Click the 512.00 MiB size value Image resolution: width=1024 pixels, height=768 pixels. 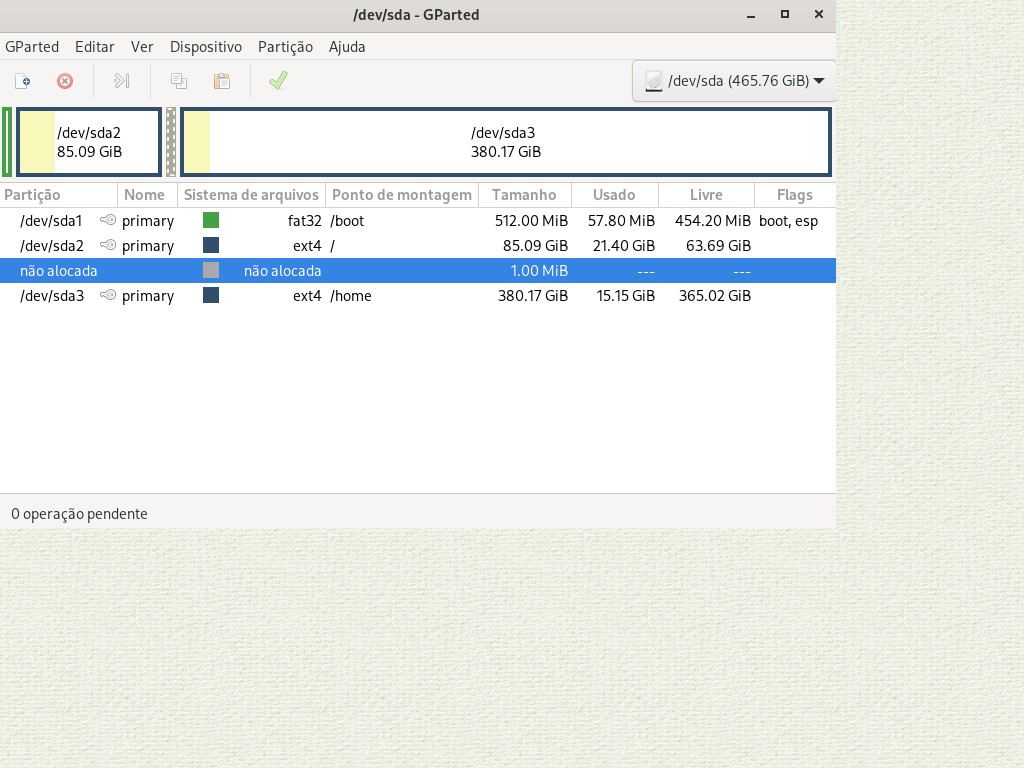tap(531, 221)
